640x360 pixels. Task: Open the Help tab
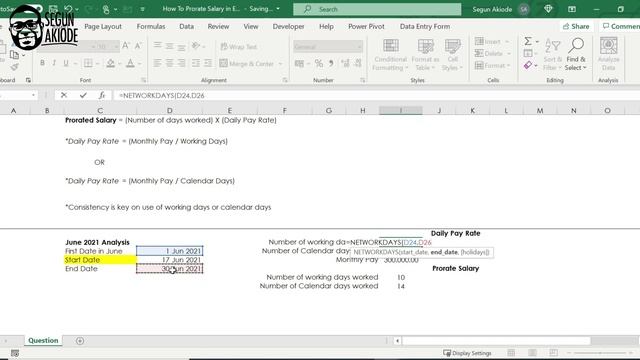click(326, 26)
